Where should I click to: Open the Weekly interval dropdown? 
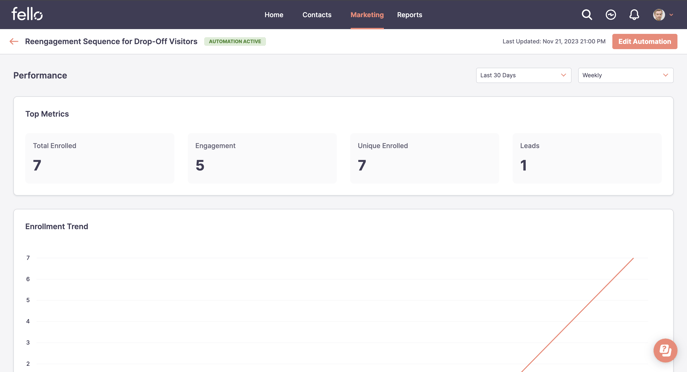[x=626, y=75]
